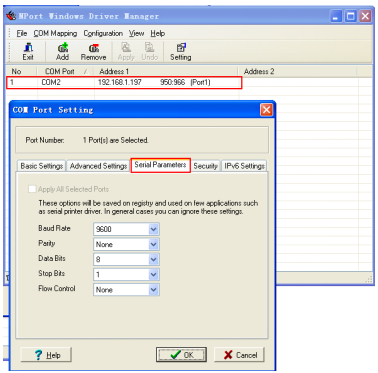Click the Cancel button
The width and height of the screenshot is (378, 373).
(x=239, y=355)
